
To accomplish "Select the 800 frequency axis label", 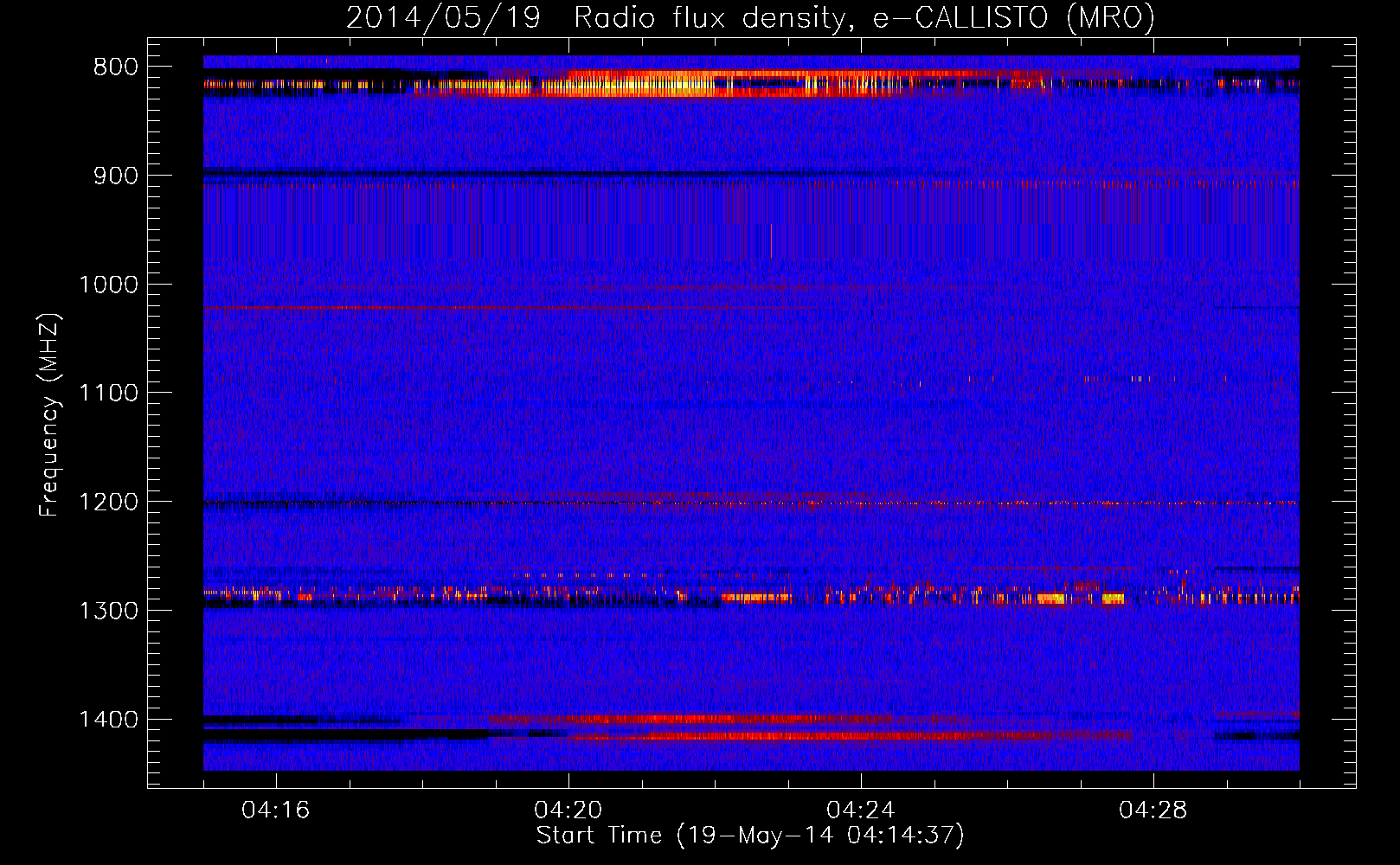I will coord(116,67).
